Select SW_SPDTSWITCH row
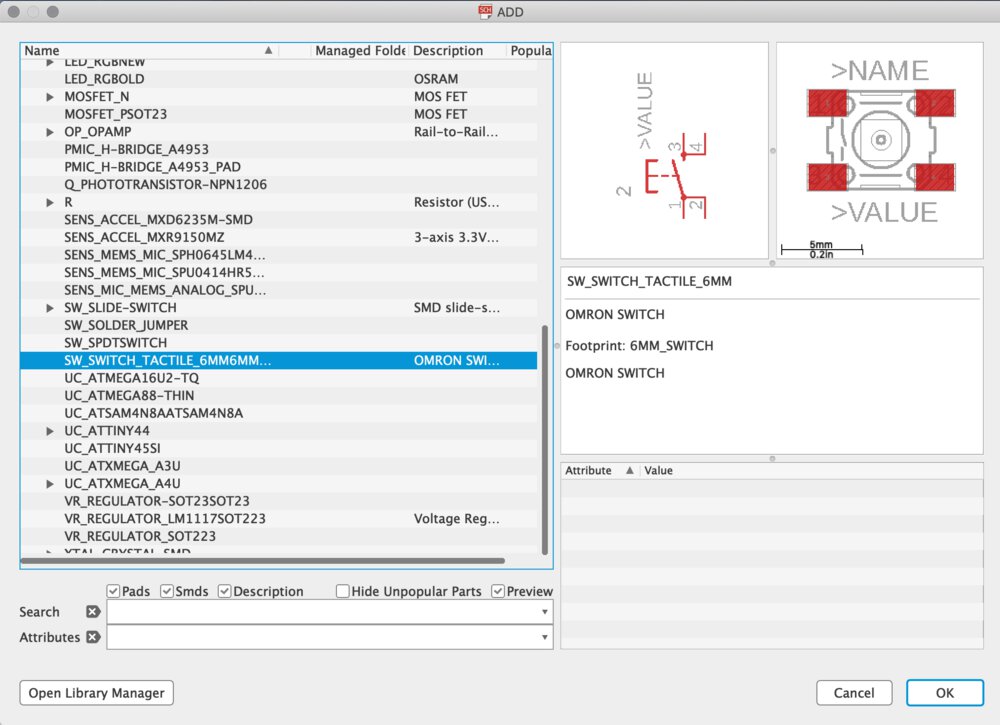The image size is (1000, 725). click(279, 343)
